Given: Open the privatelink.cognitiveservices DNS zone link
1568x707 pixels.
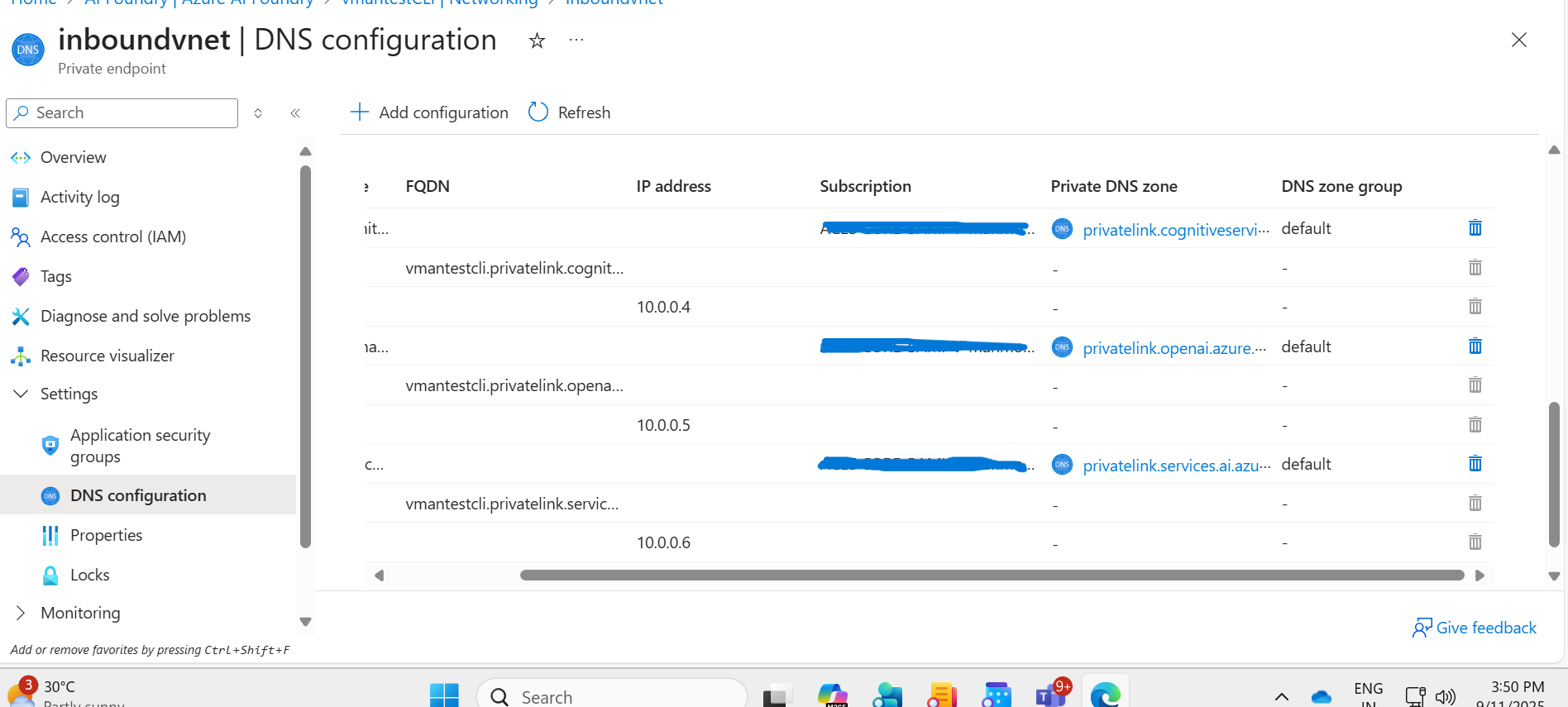Looking at the screenshot, I should click(1175, 230).
